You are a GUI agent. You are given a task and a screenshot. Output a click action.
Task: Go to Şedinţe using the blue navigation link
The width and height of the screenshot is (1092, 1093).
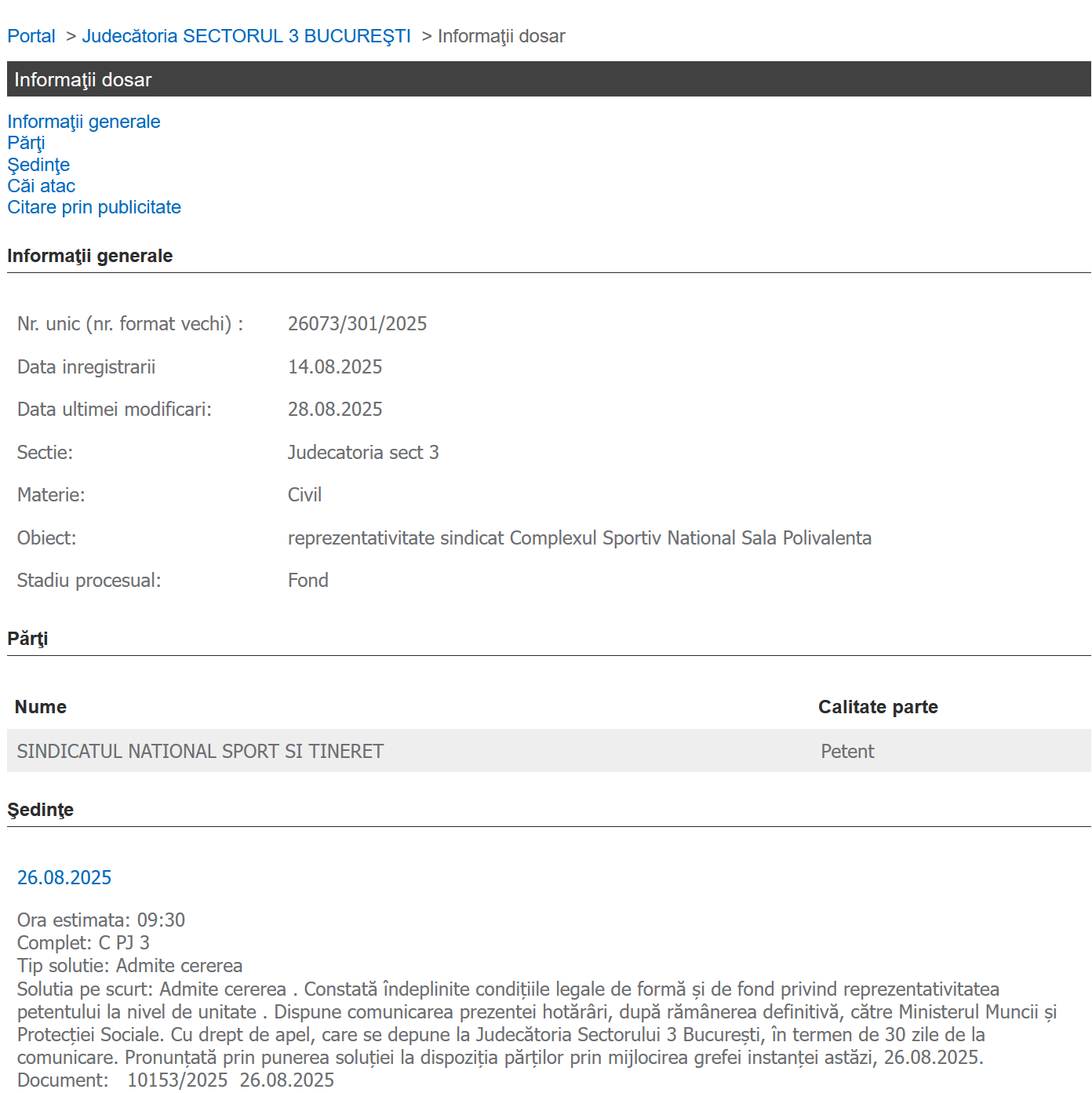[x=38, y=165]
